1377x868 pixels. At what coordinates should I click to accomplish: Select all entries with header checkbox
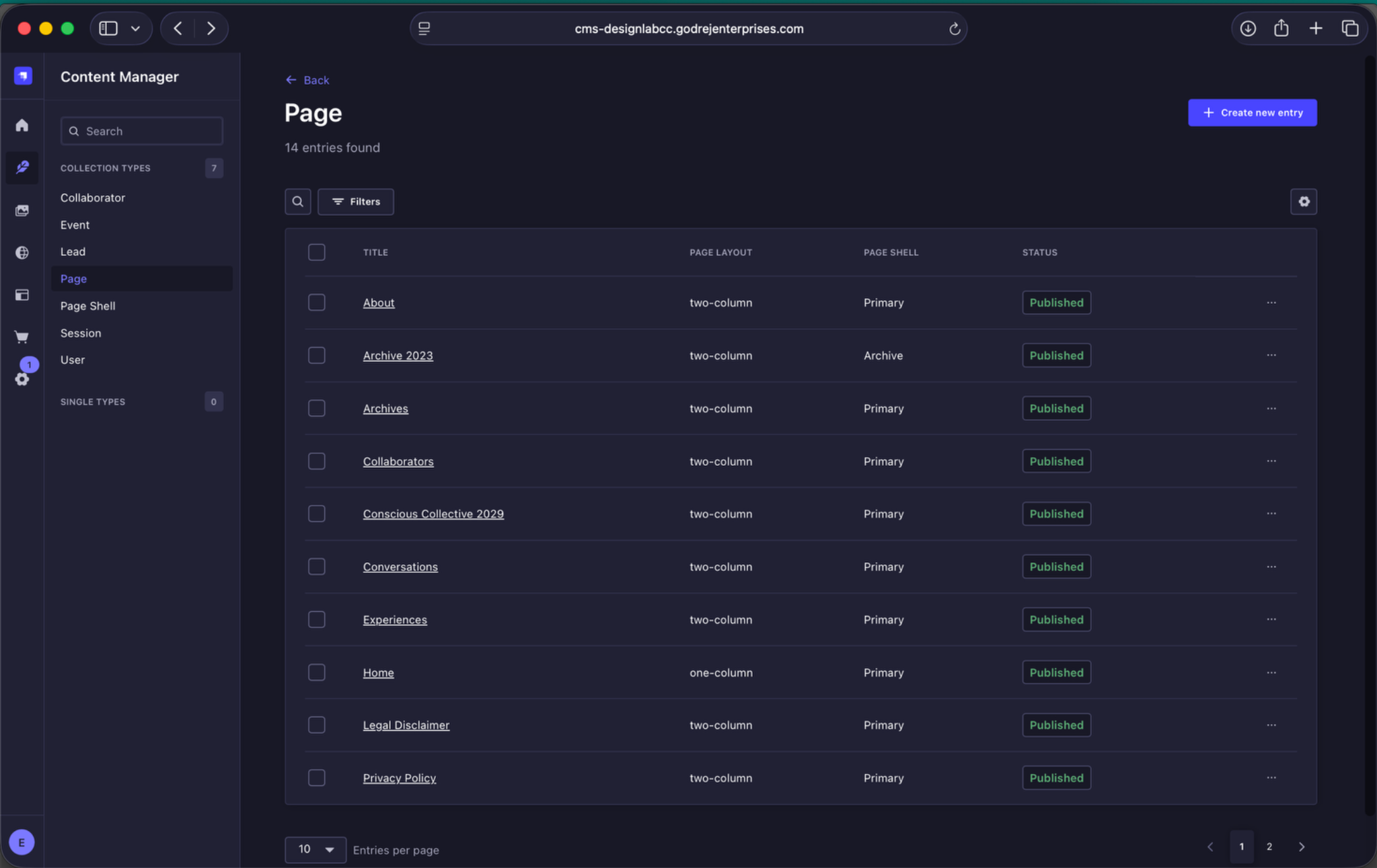tap(316, 252)
